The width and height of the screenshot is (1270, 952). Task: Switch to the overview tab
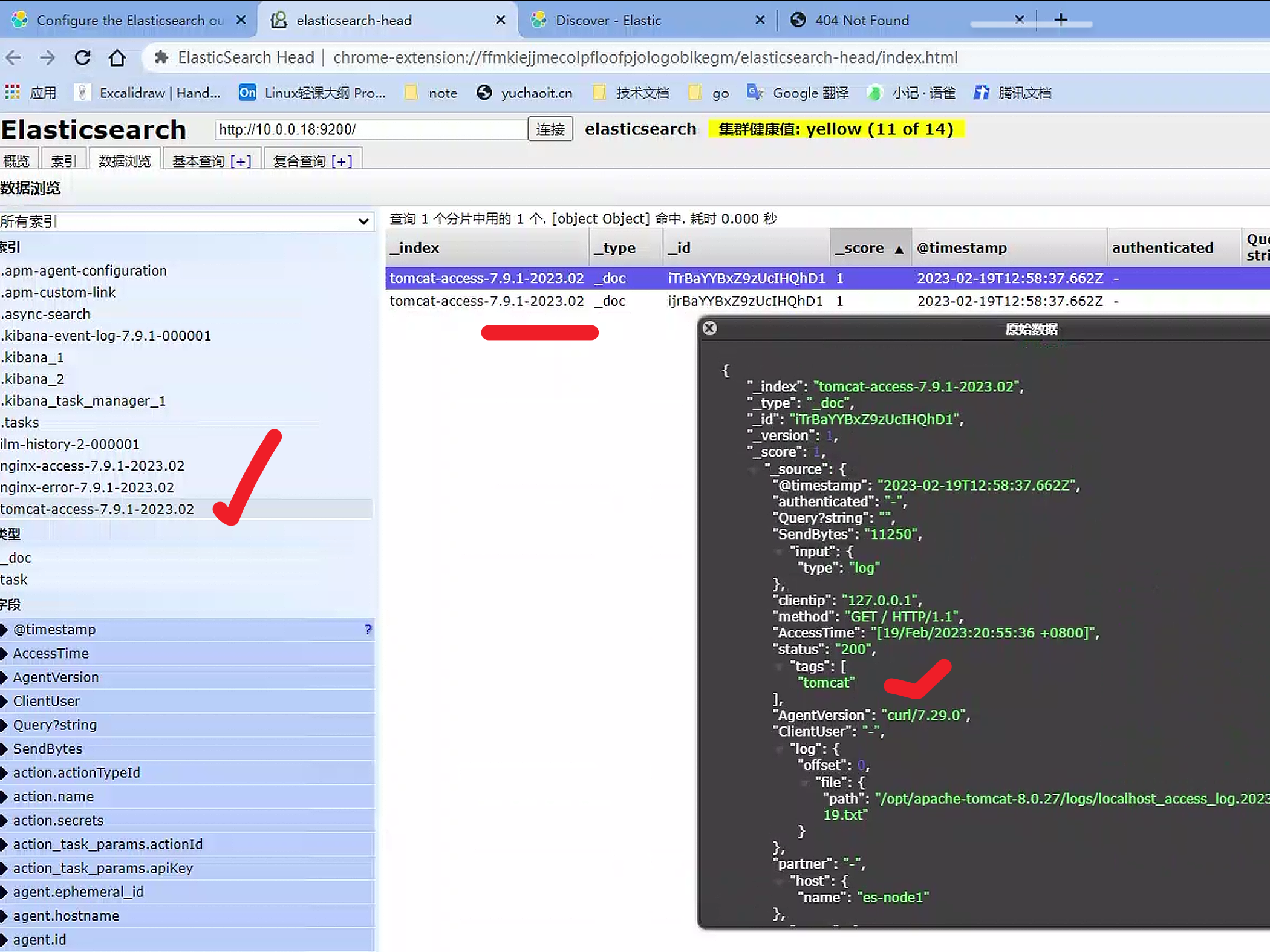[16, 161]
